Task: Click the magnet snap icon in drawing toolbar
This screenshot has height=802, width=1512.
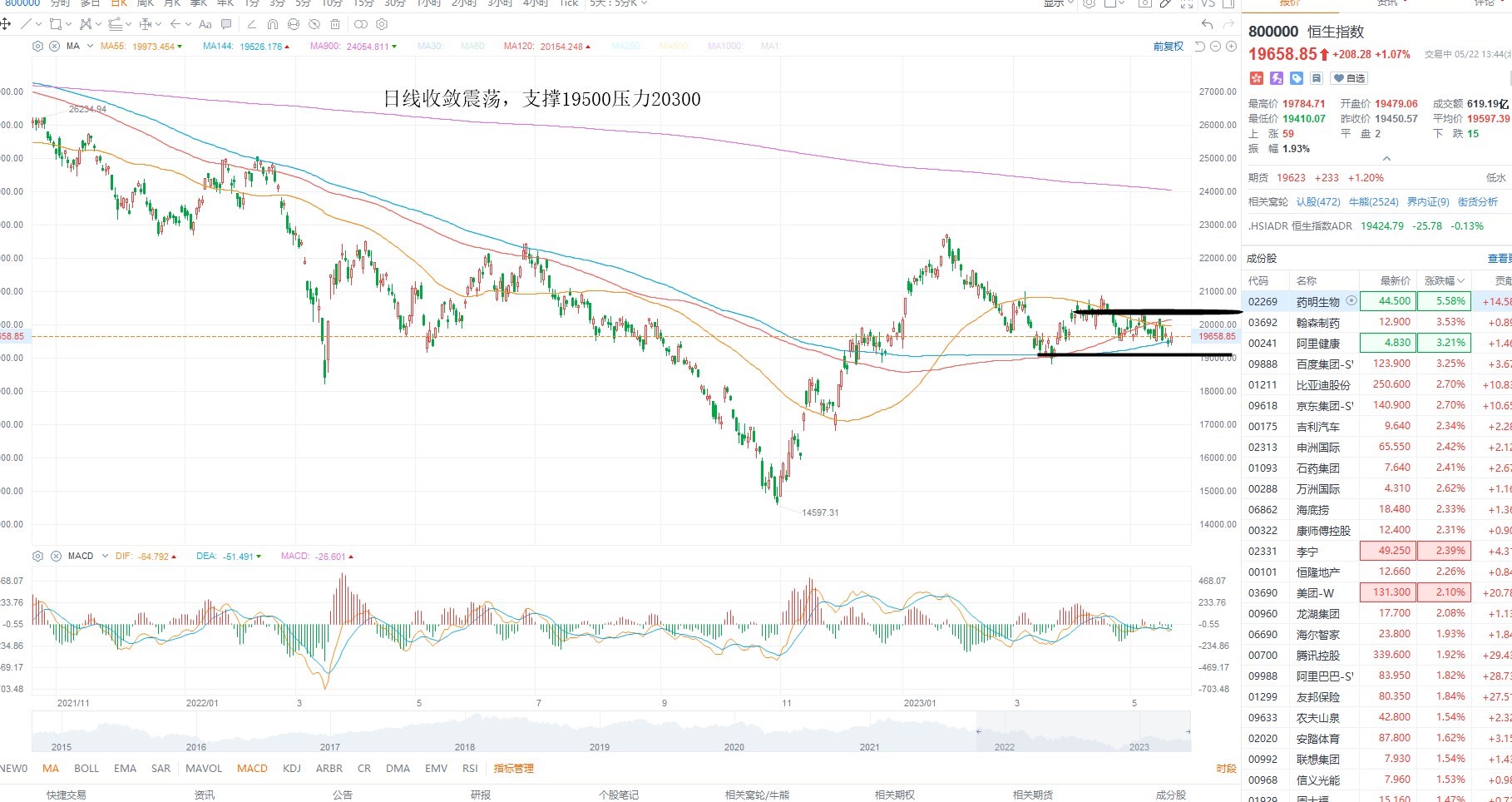Action: pos(272,24)
